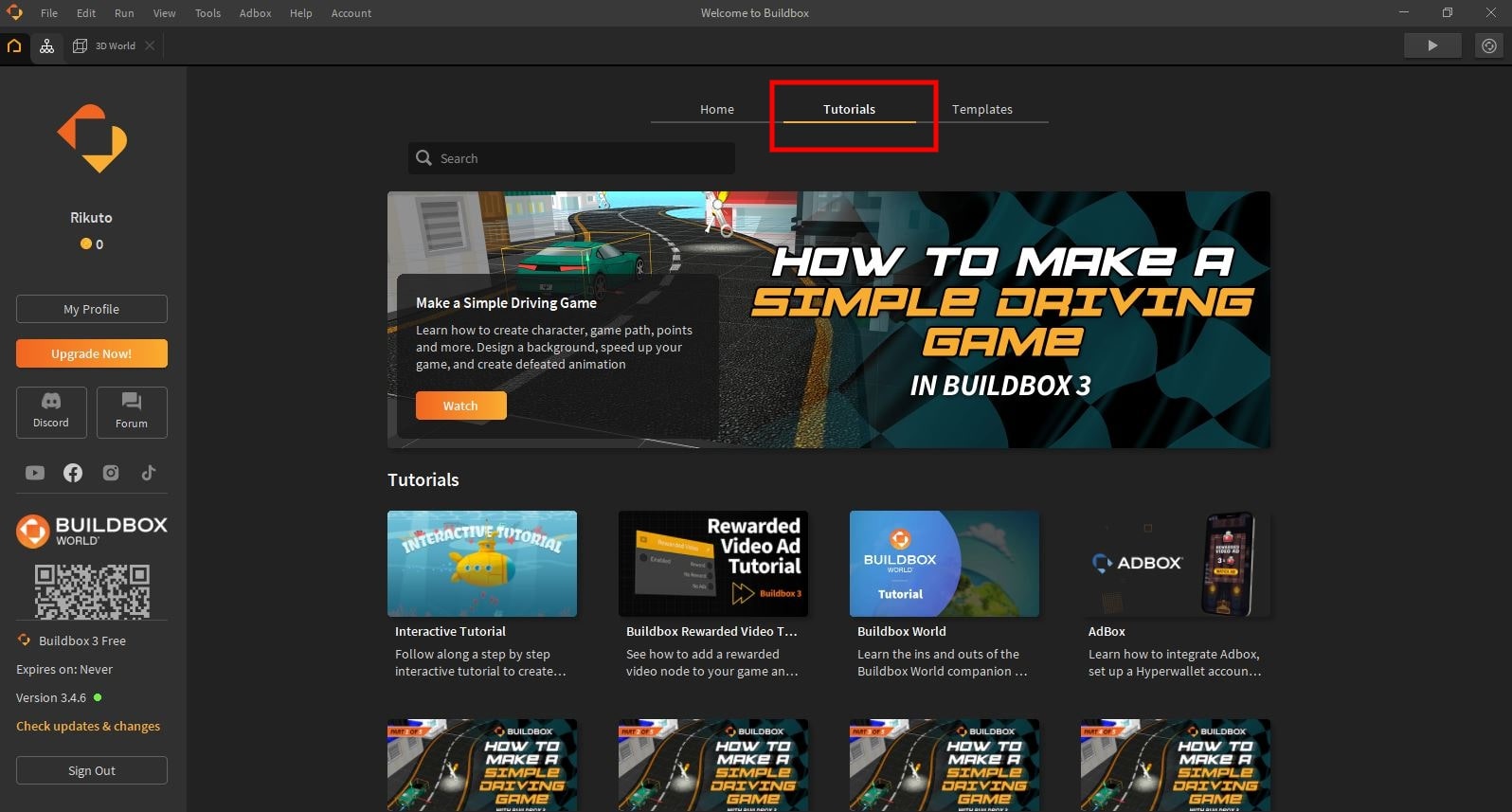Open the Facebook social icon
The height and width of the screenshot is (812, 1512).
pyautogui.click(x=73, y=473)
